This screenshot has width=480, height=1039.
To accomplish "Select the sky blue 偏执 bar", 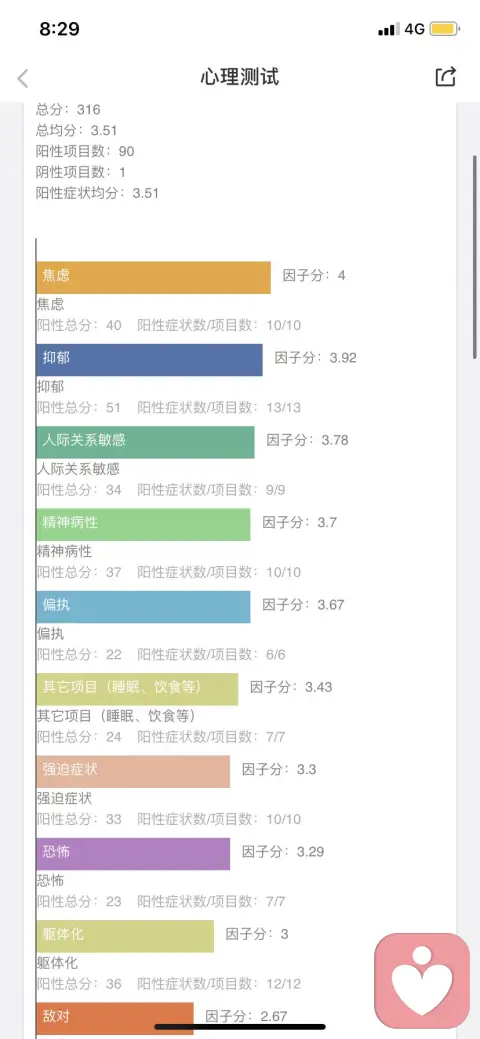I will pos(143,606).
